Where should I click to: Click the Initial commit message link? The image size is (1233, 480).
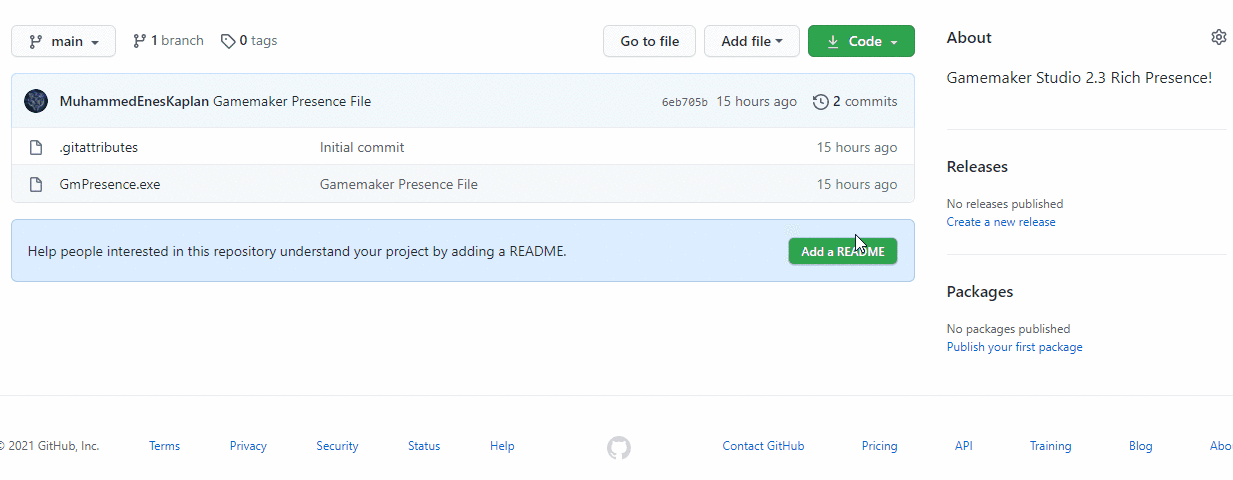click(x=362, y=147)
